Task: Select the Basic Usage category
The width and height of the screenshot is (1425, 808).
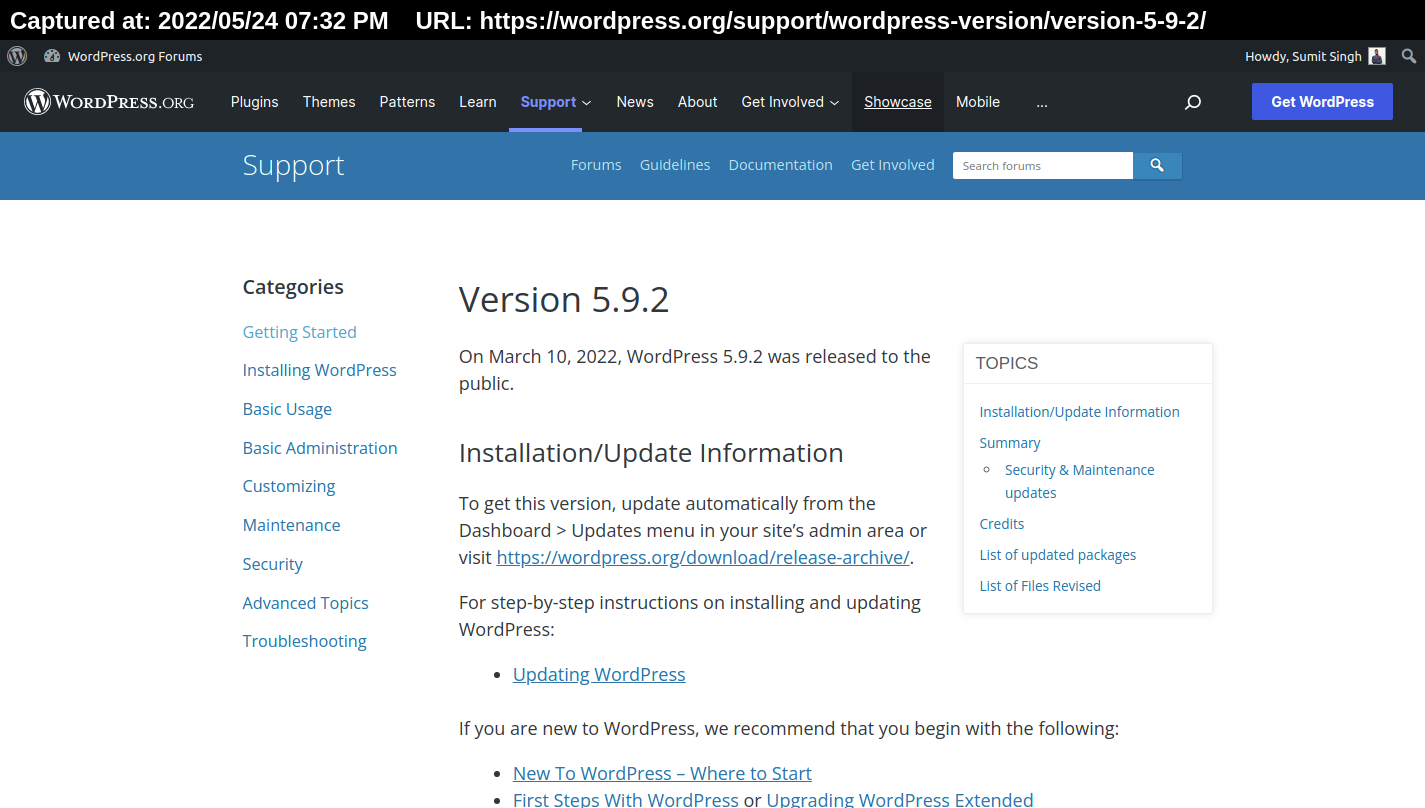Action: 287,409
